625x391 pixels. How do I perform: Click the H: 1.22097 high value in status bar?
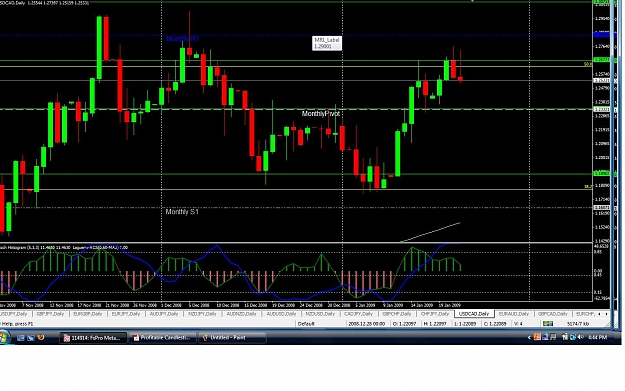[435, 324]
